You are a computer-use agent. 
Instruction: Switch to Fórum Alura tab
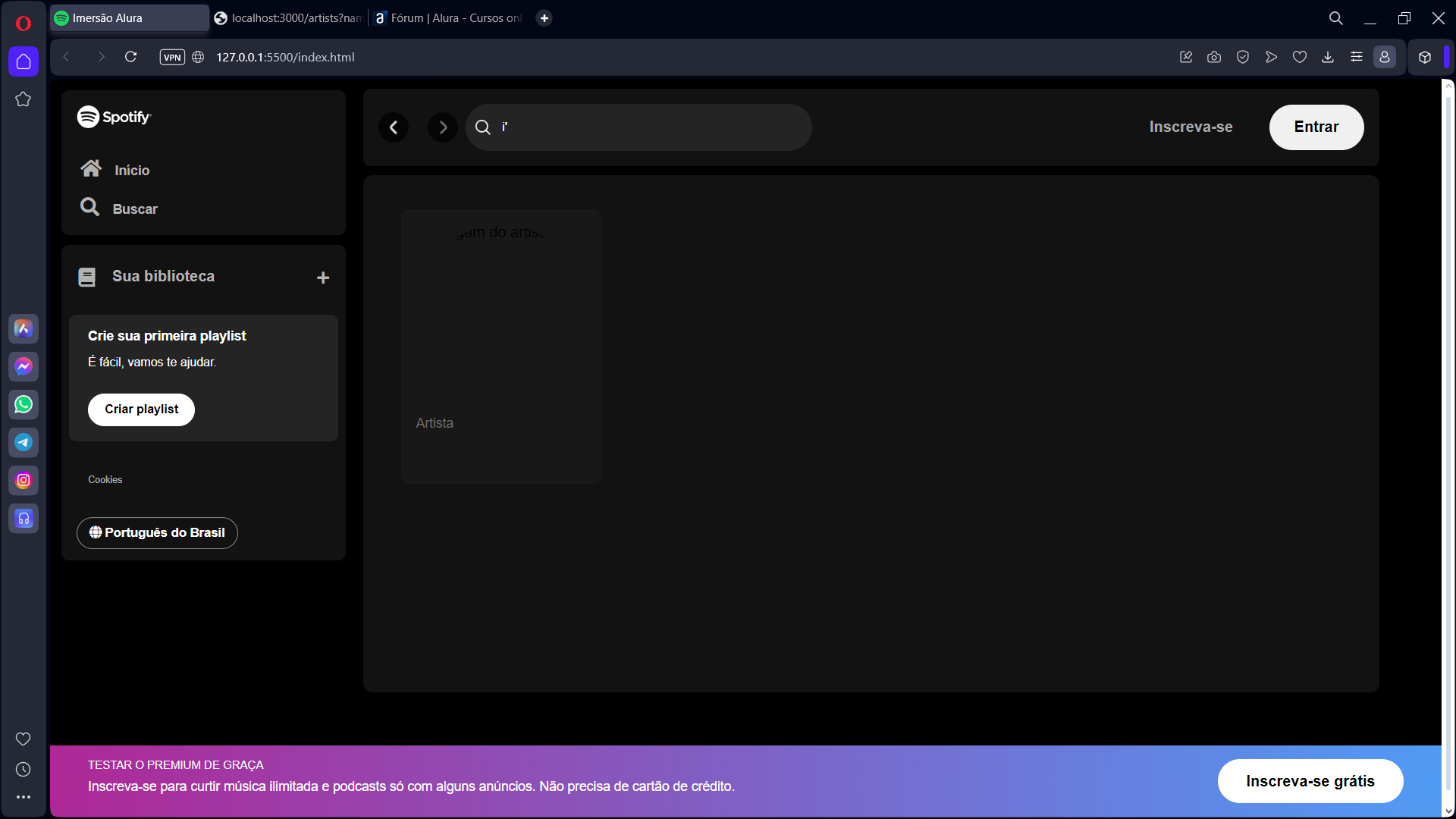click(x=449, y=18)
